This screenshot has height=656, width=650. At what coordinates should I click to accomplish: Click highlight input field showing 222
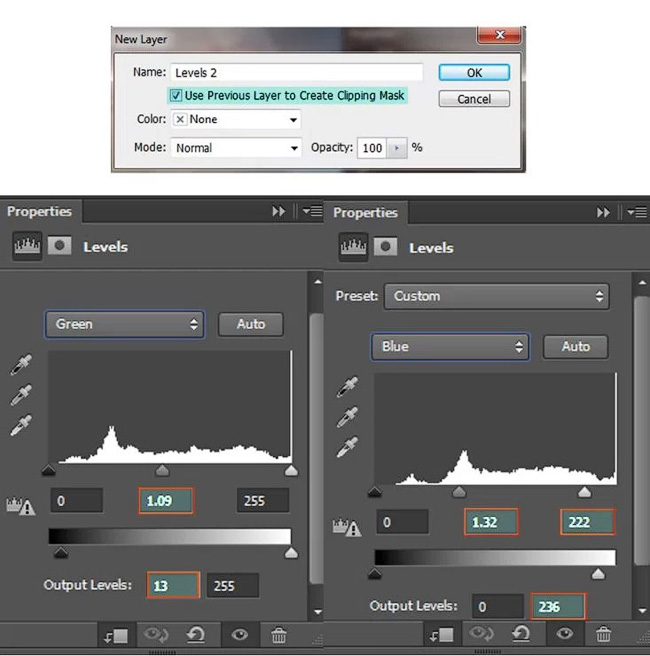pyautogui.click(x=587, y=522)
